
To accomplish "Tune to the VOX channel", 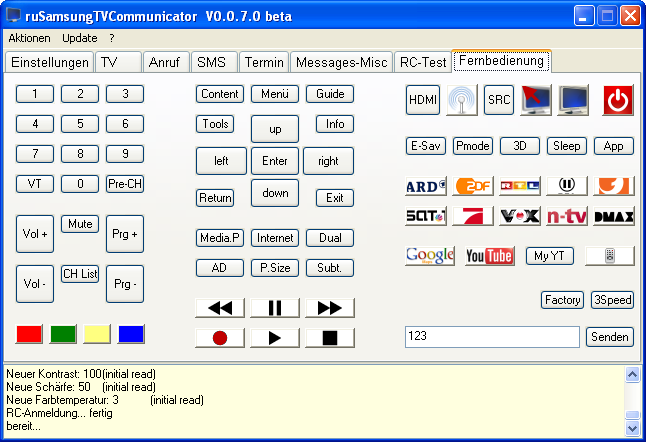I will click(x=520, y=215).
